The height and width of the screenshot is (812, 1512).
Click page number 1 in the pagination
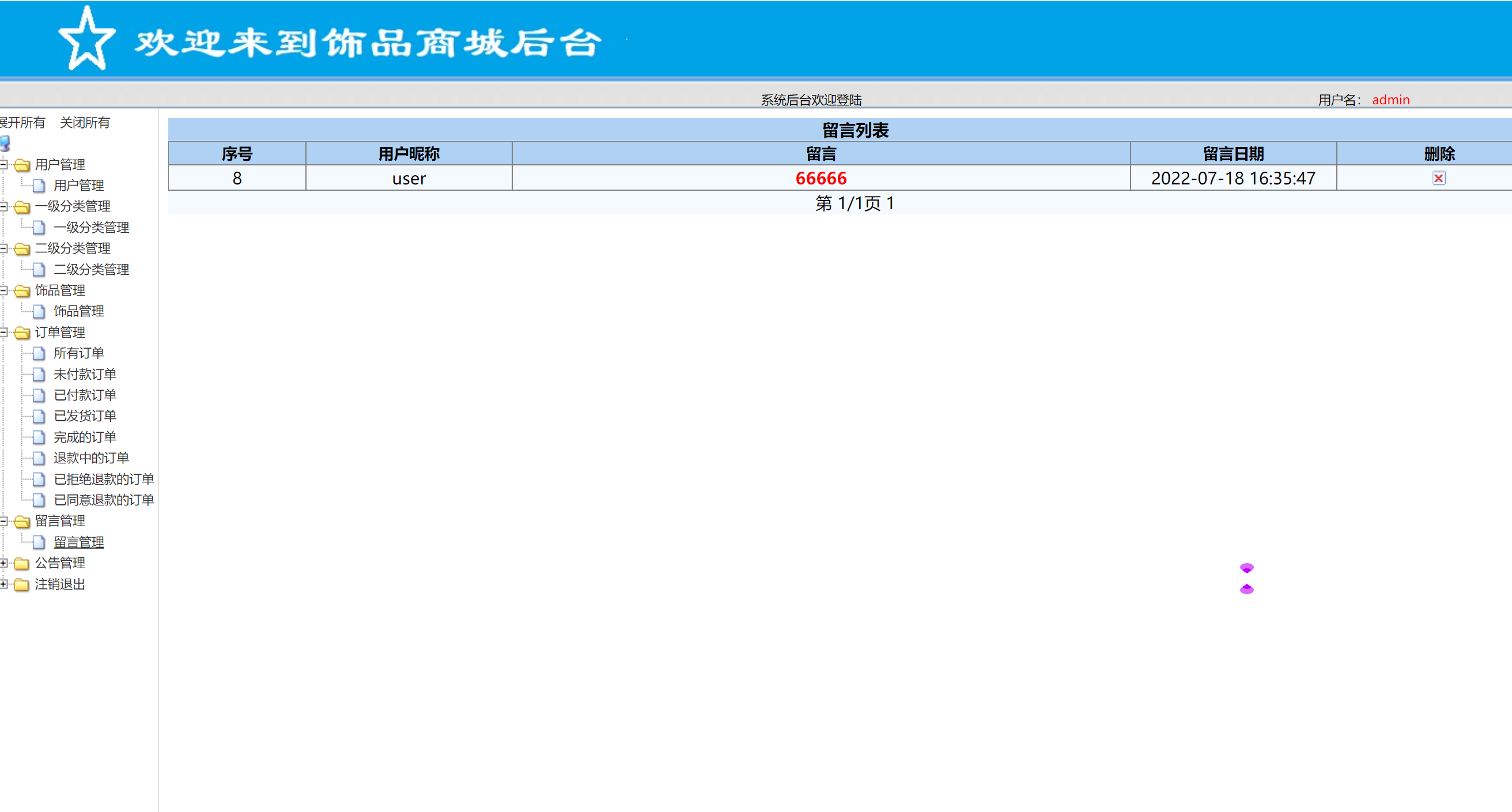(891, 203)
